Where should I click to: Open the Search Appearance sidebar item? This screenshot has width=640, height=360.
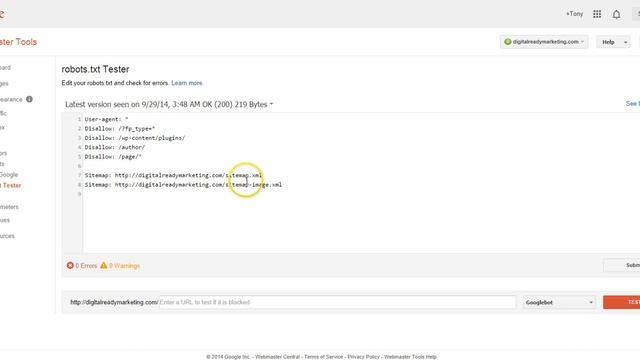(11, 100)
